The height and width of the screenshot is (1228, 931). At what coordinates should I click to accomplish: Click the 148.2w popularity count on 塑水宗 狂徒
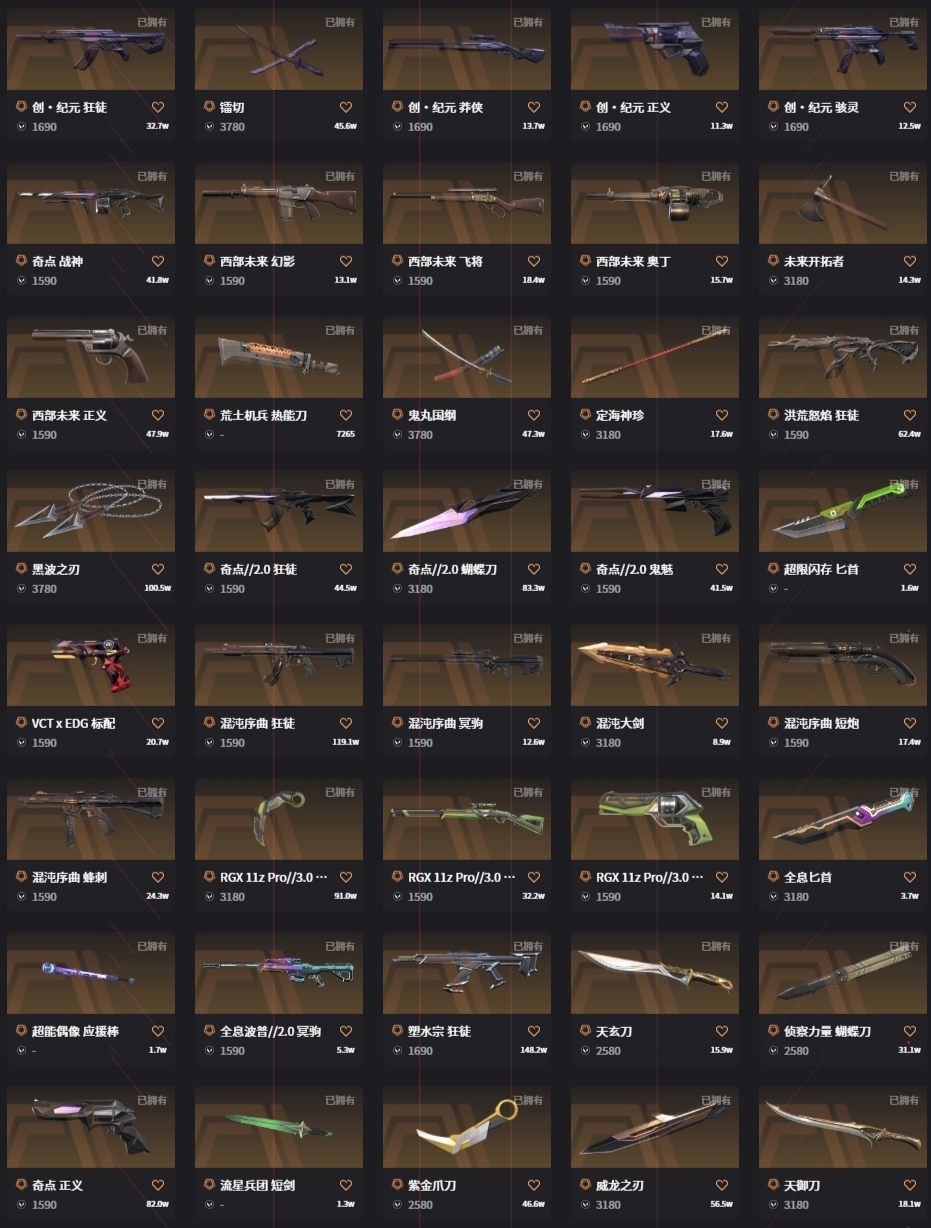click(x=533, y=1051)
